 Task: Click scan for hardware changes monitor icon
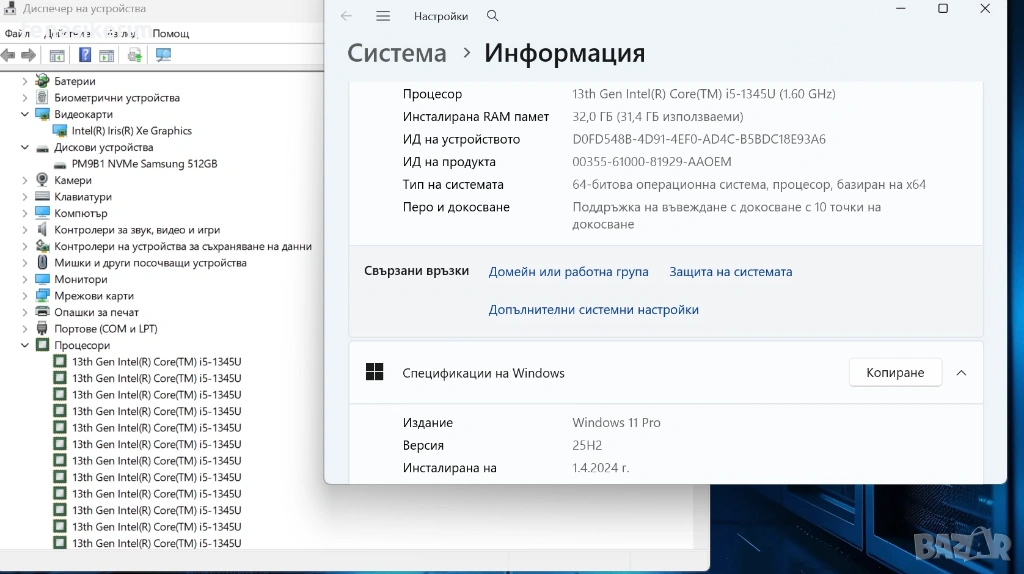[x=163, y=55]
